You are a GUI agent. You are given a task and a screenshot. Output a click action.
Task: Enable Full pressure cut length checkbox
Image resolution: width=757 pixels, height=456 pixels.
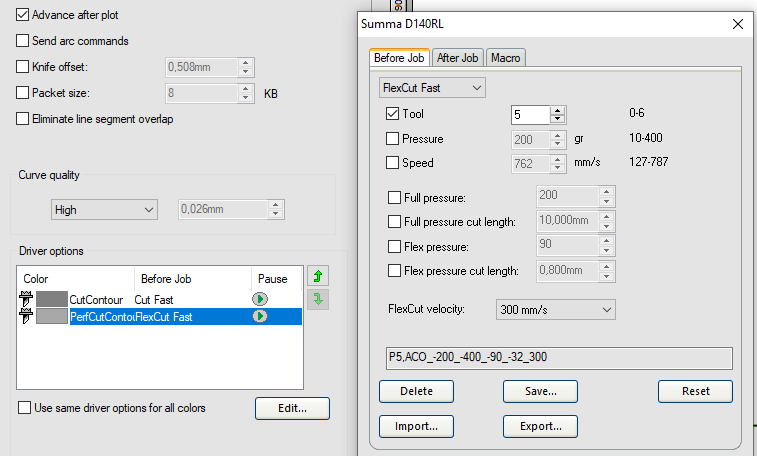394,222
